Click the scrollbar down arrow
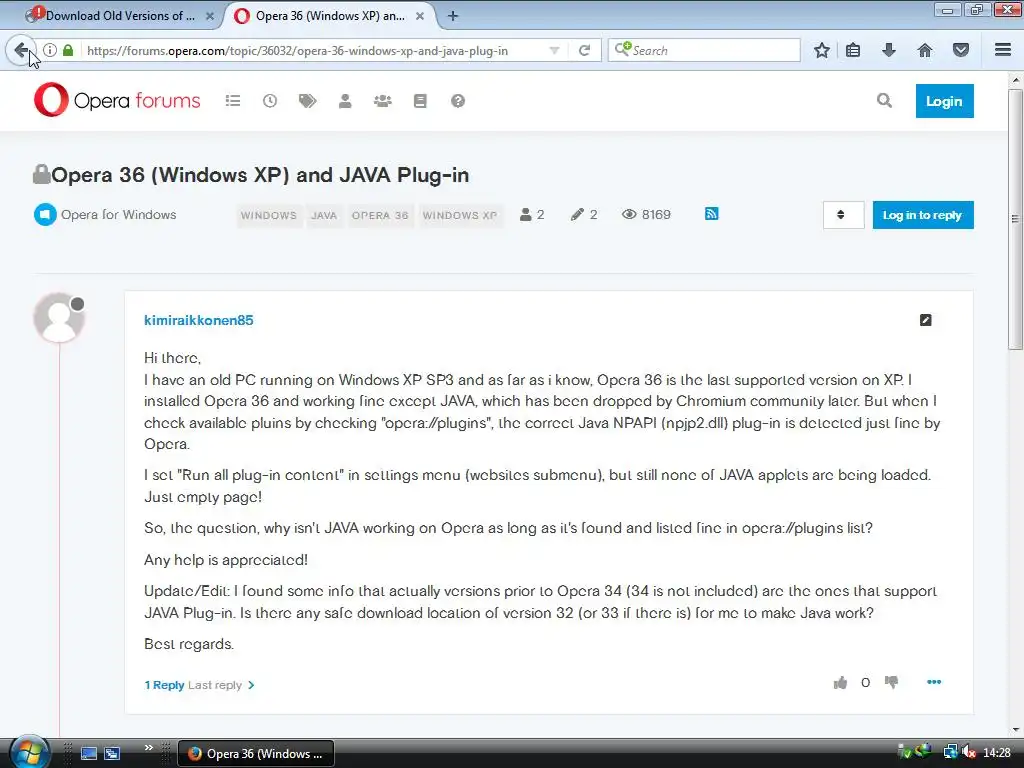This screenshot has height=768, width=1024. tap(1016, 729)
